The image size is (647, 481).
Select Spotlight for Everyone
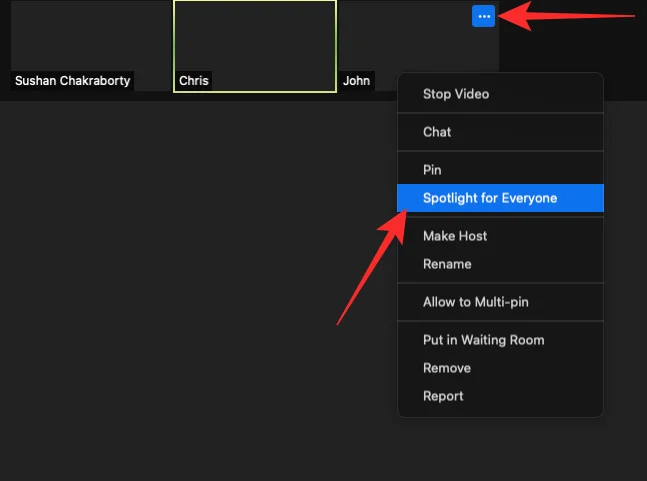click(490, 198)
